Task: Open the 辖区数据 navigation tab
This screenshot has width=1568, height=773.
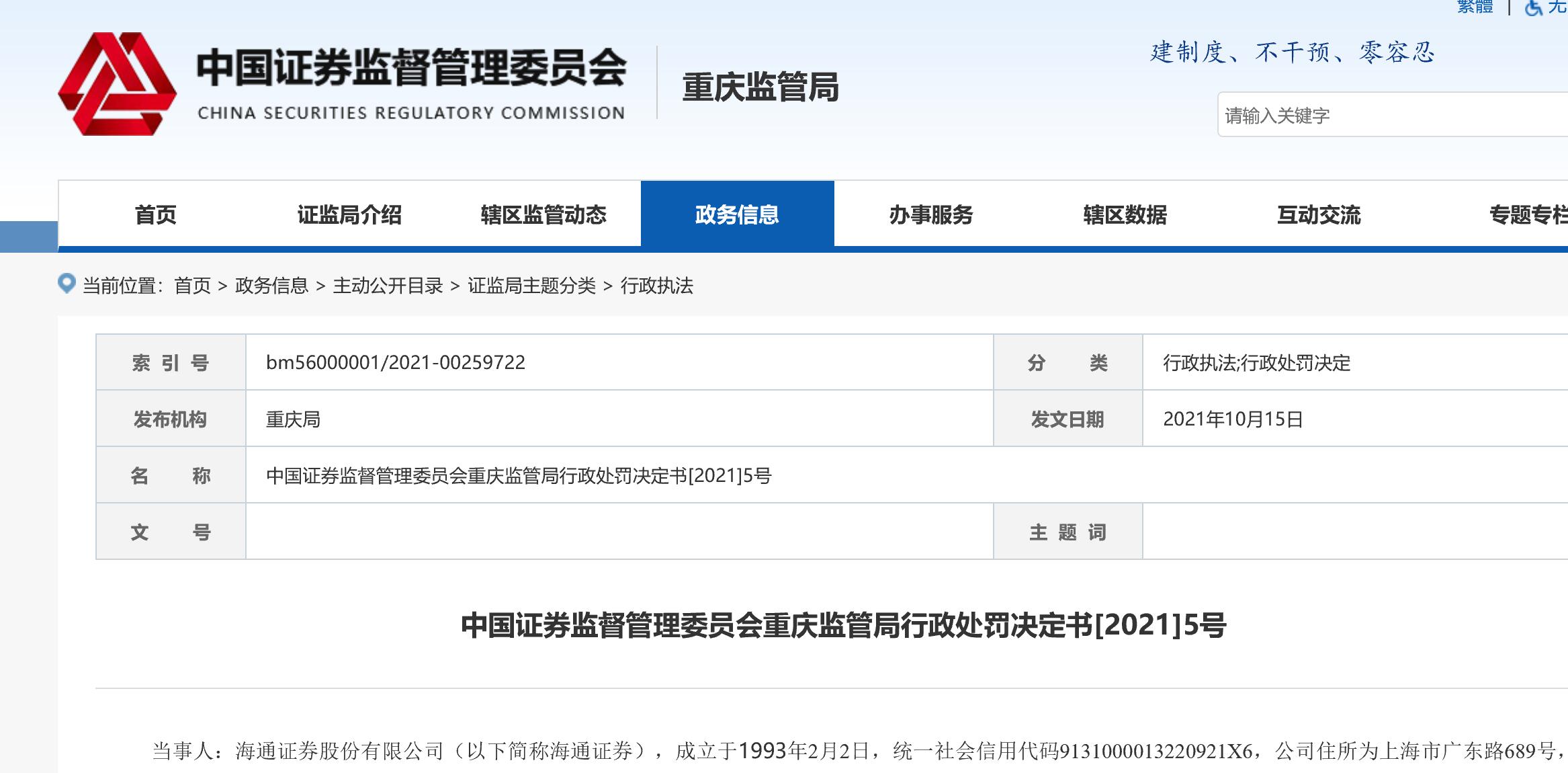Action: [x=1125, y=214]
